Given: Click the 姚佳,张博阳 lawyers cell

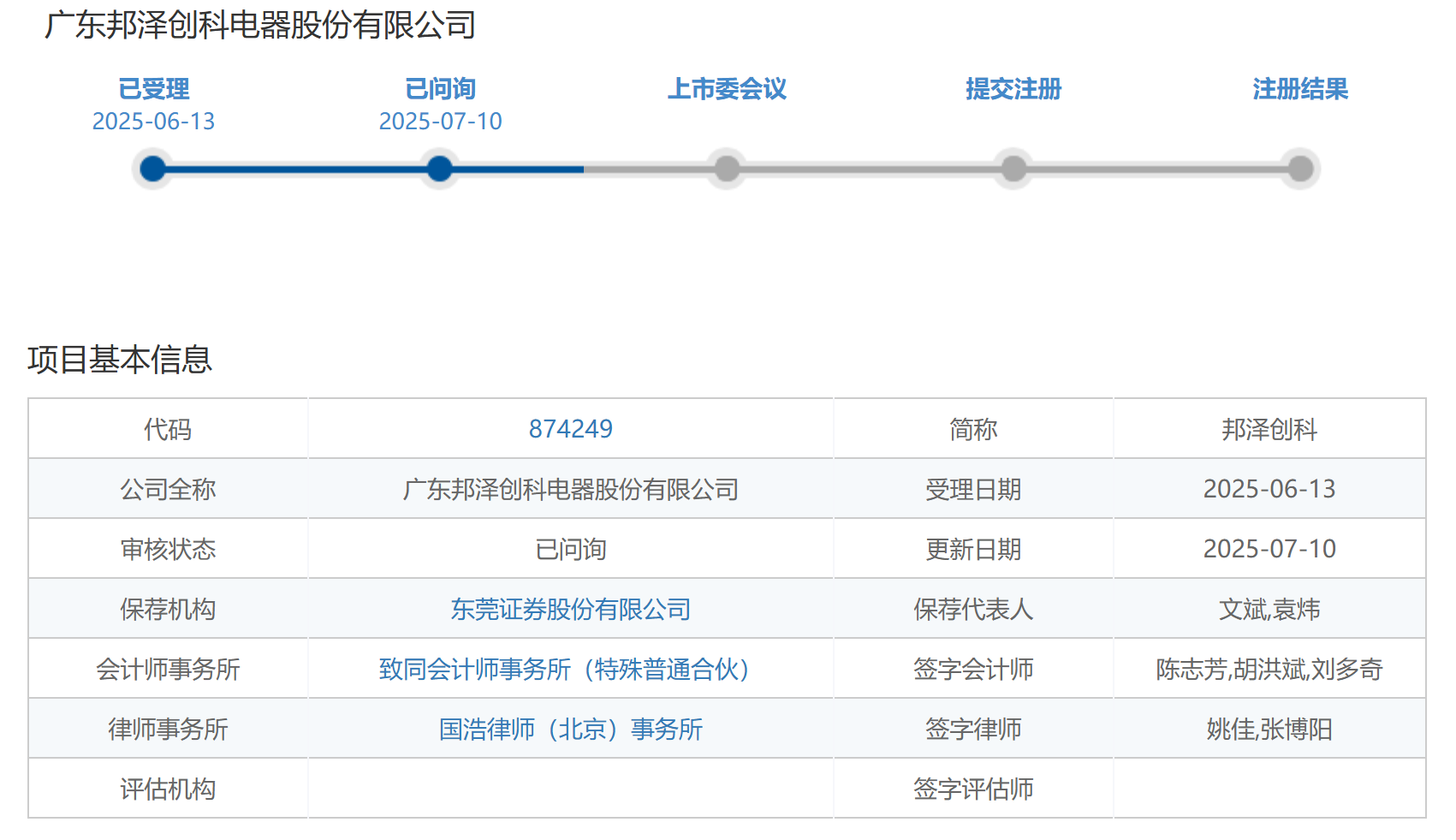Looking at the screenshot, I should [1269, 729].
